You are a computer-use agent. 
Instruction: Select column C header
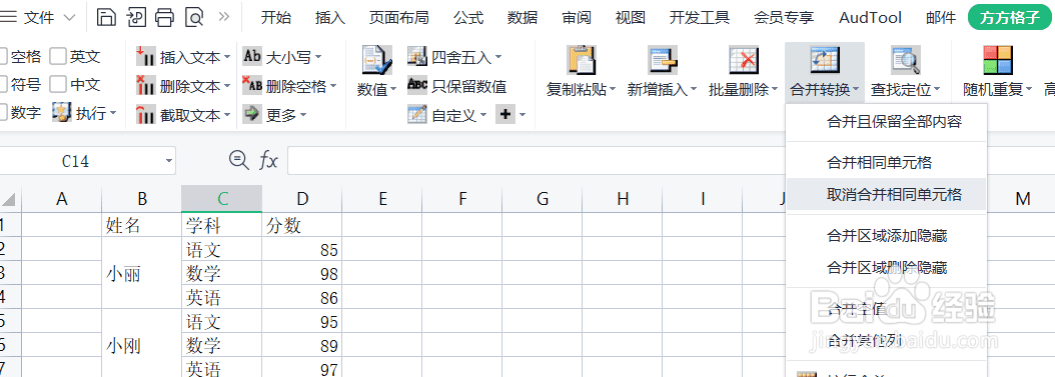pyautogui.click(x=221, y=199)
